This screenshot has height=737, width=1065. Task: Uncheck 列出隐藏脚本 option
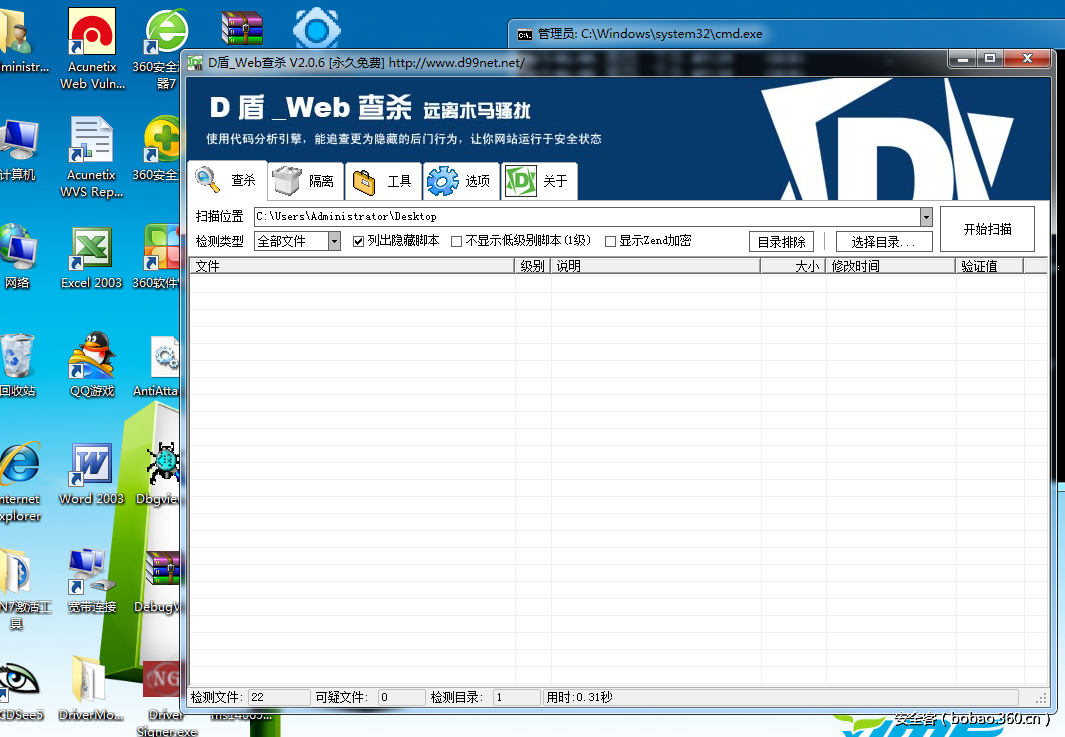(357, 240)
